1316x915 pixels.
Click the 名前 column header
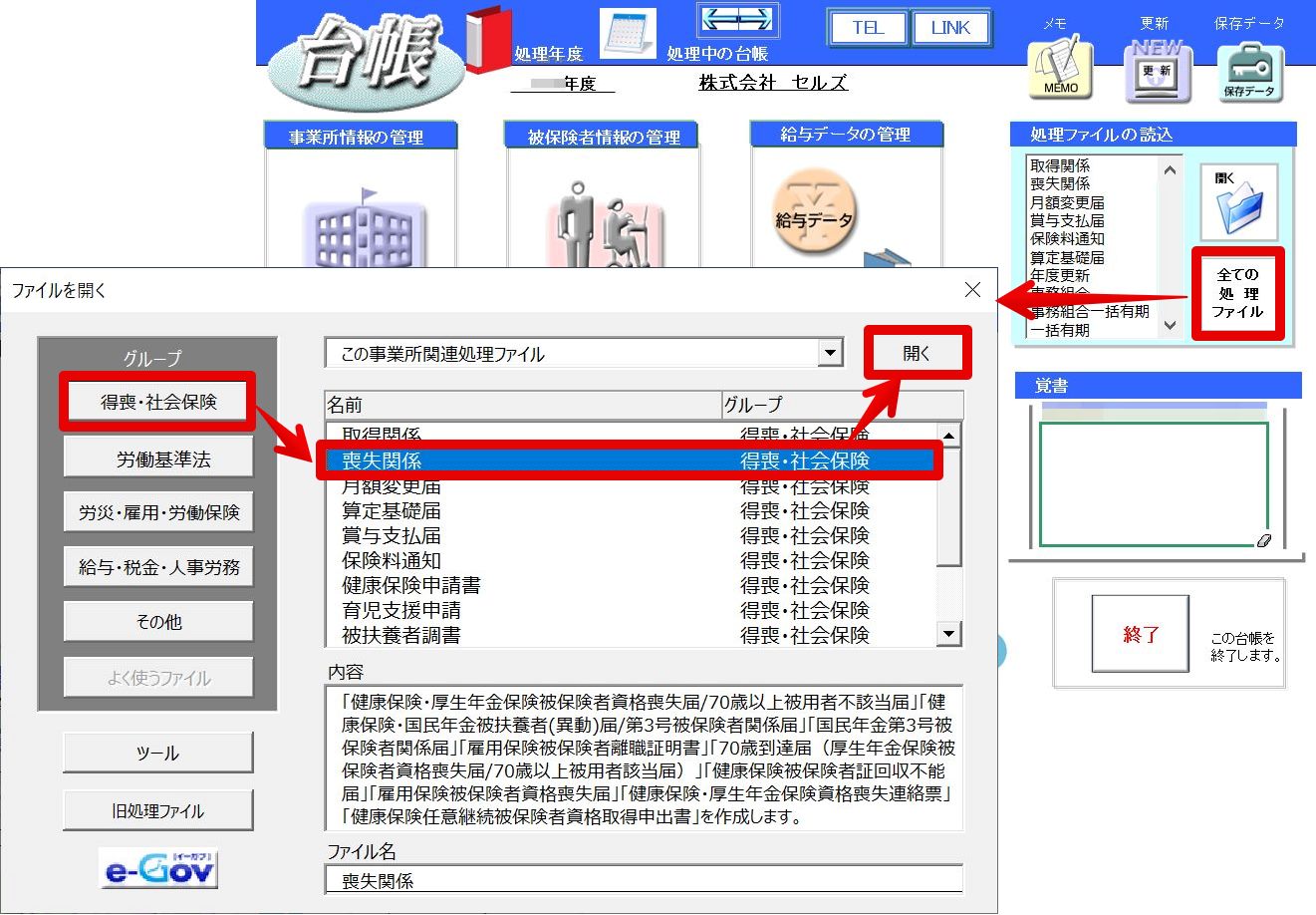523,405
